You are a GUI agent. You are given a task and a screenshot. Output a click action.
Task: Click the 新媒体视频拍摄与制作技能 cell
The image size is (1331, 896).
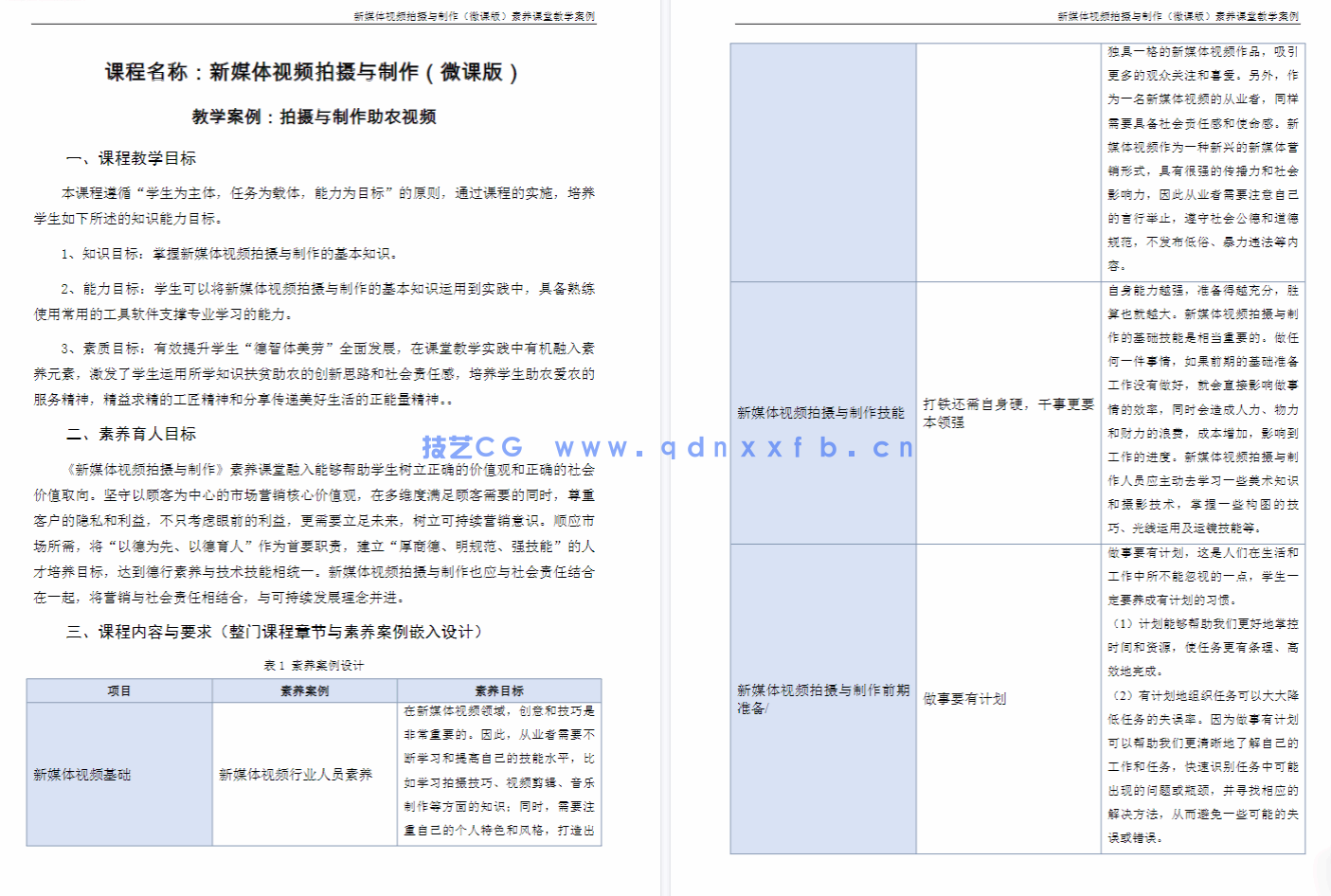(x=821, y=413)
